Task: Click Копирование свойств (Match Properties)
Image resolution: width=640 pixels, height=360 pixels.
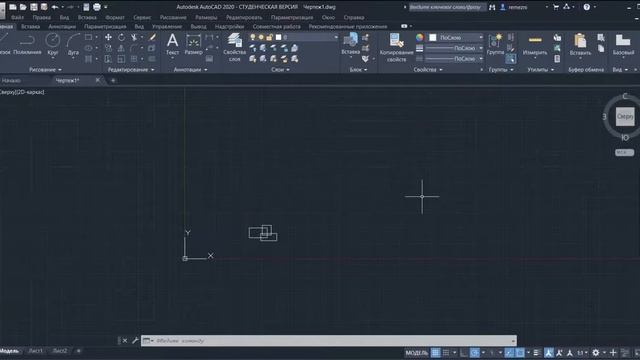Action: point(396,47)
